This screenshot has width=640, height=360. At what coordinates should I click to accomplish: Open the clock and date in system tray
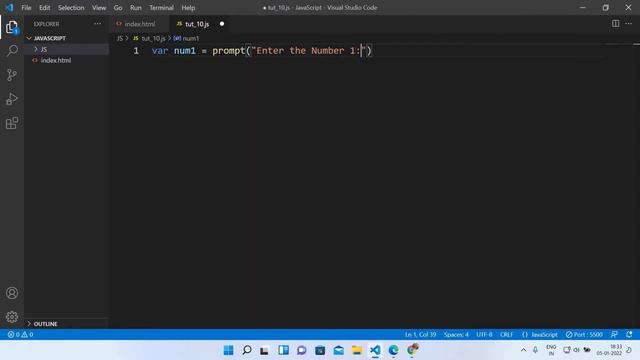[x=609, y=350]
